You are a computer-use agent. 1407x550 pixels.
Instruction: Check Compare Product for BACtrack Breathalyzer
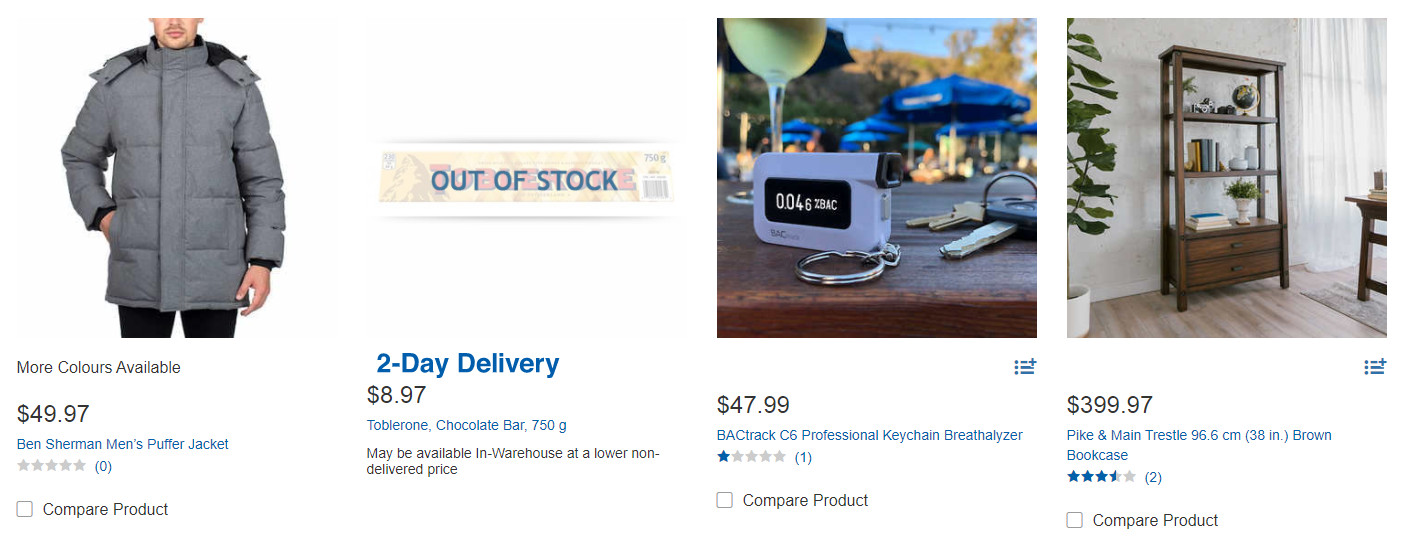tap(725, 500)
